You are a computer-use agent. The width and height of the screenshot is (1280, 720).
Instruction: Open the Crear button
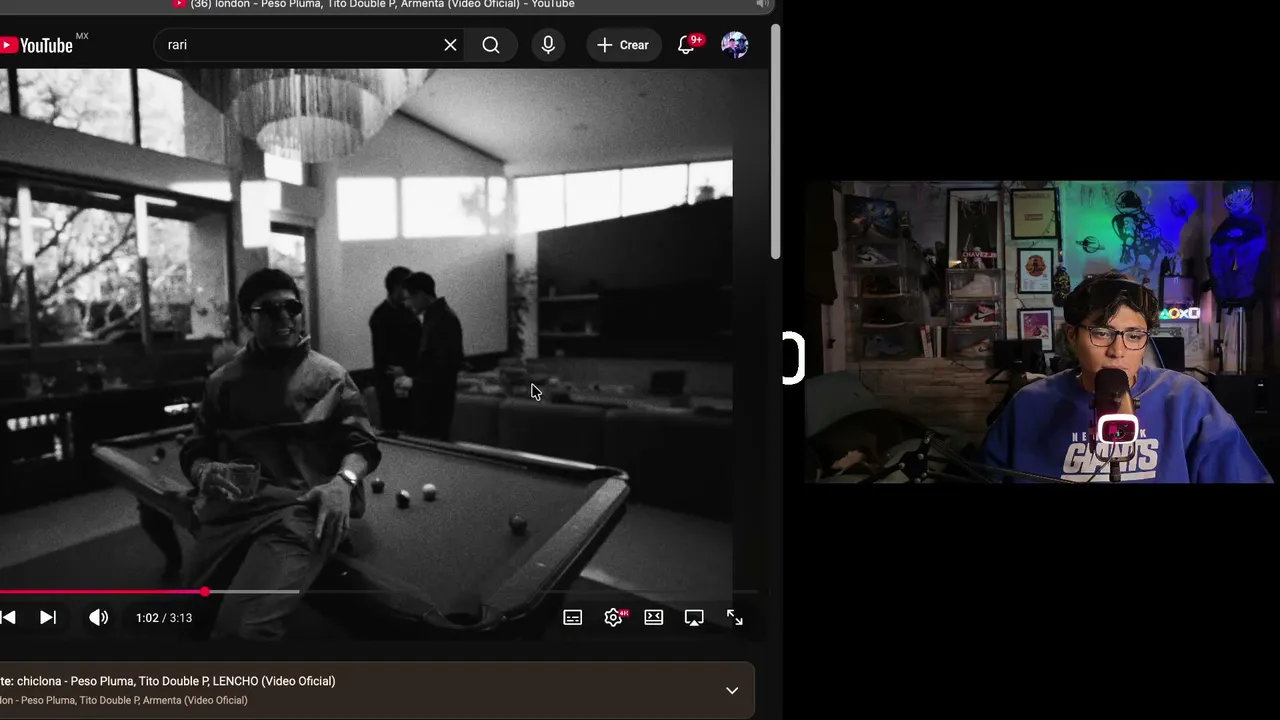pos(624,45)
